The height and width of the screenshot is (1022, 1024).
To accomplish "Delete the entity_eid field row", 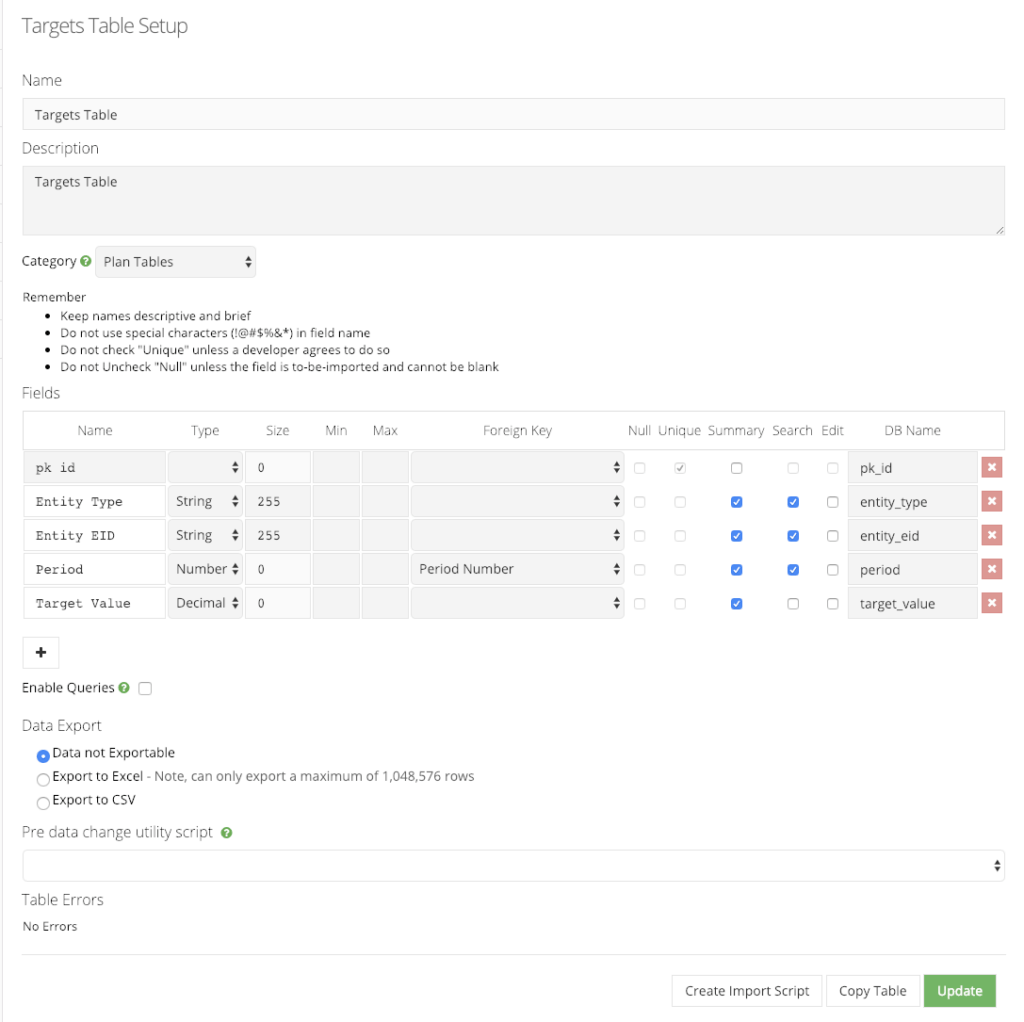I will (991, 535).
